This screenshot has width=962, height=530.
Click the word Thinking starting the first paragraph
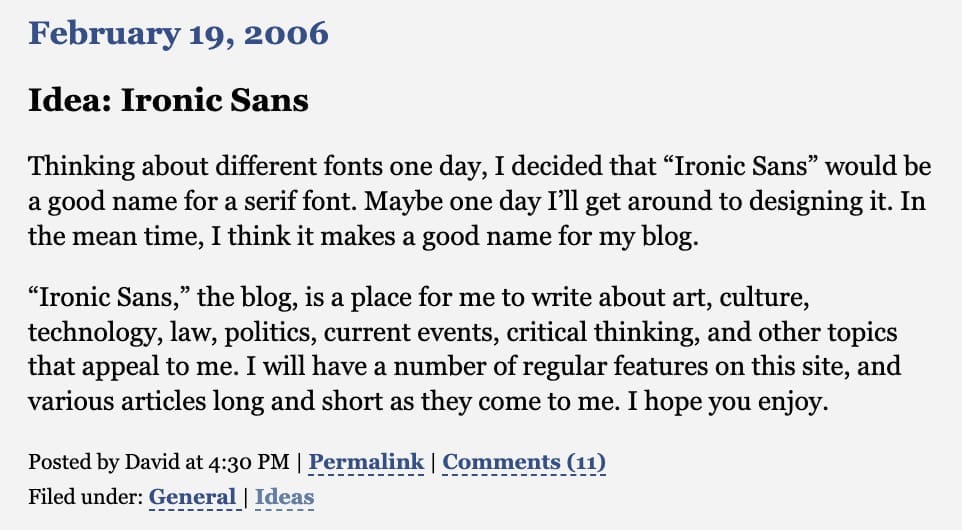click(81, 167)
